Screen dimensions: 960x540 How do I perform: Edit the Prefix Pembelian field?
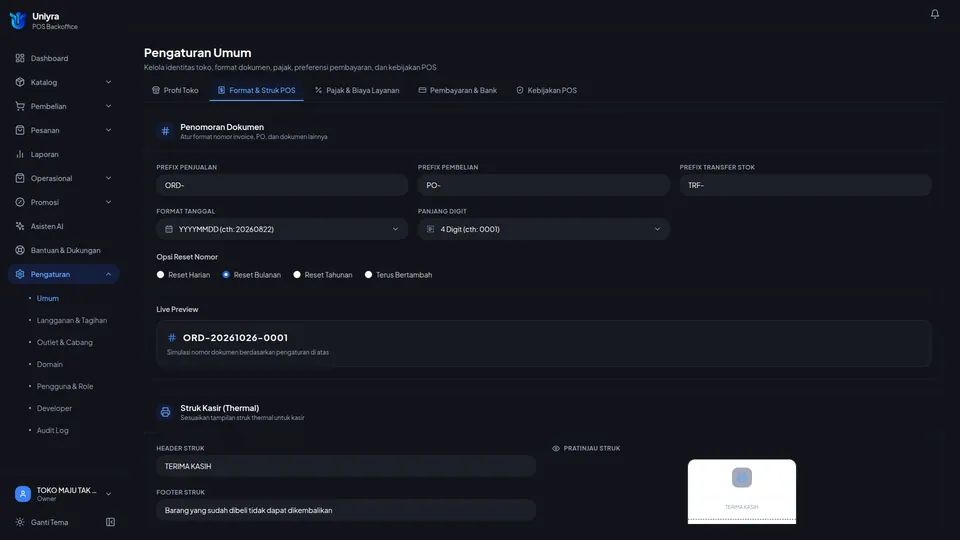(x=544, y=185)
